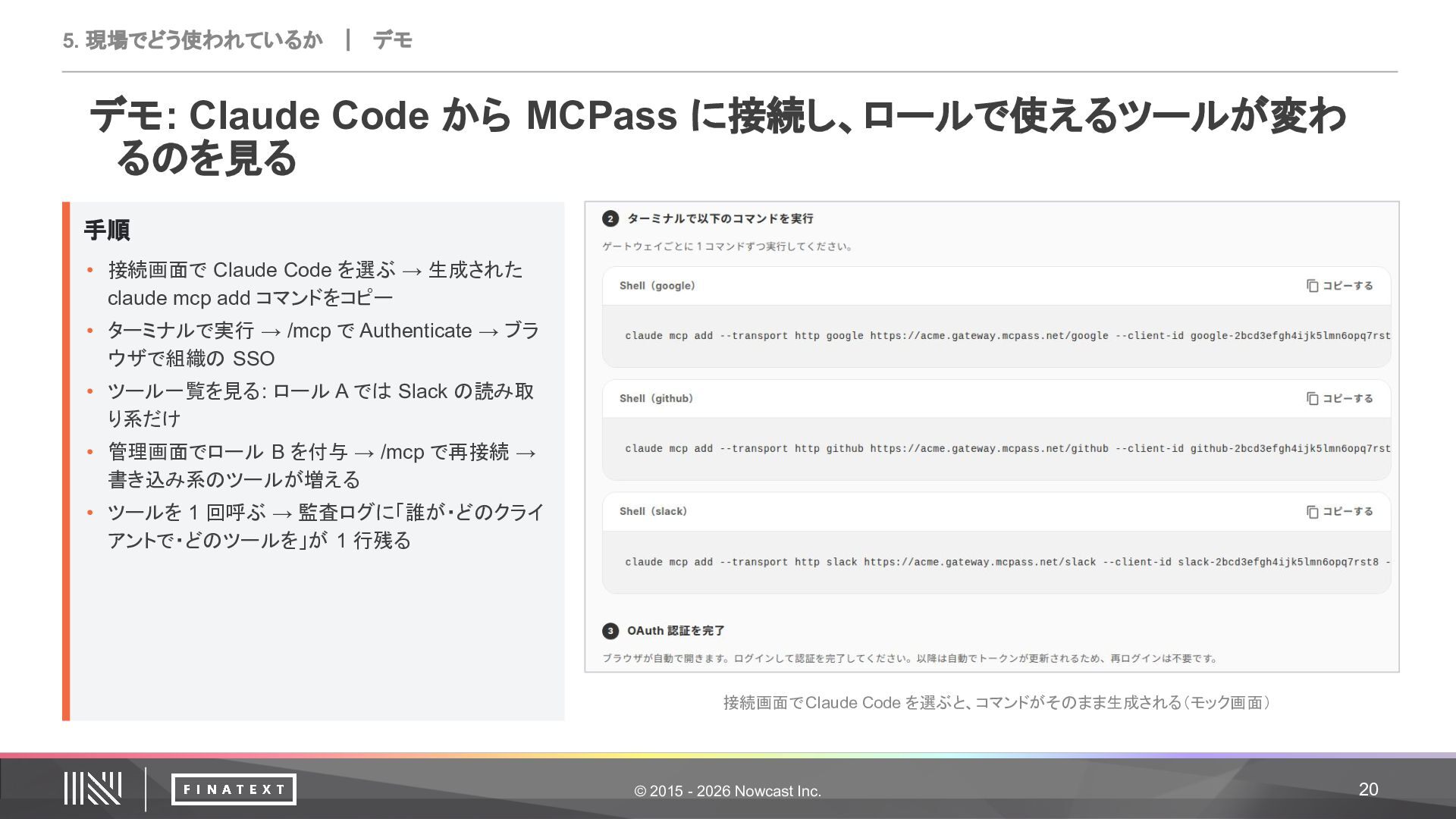Click the デモ breadcrumb label in the header
Viewport: 1456px width, 819px height.
tap(392, 40)
